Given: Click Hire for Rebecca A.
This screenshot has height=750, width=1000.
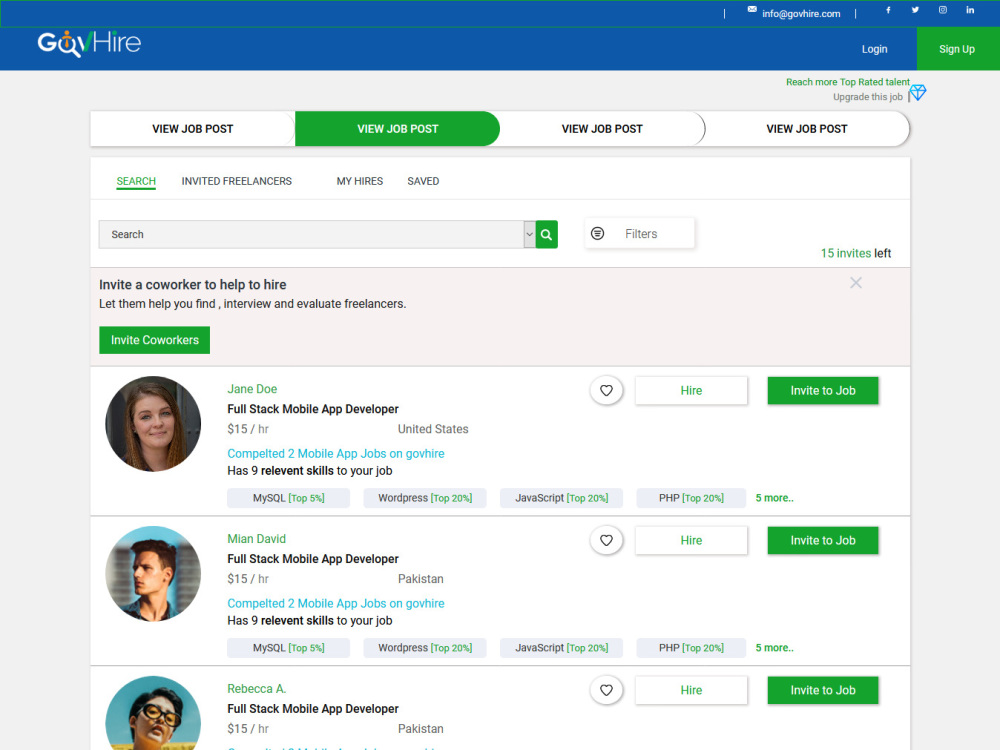Looking at the screenshot, I should click(691, 690).
